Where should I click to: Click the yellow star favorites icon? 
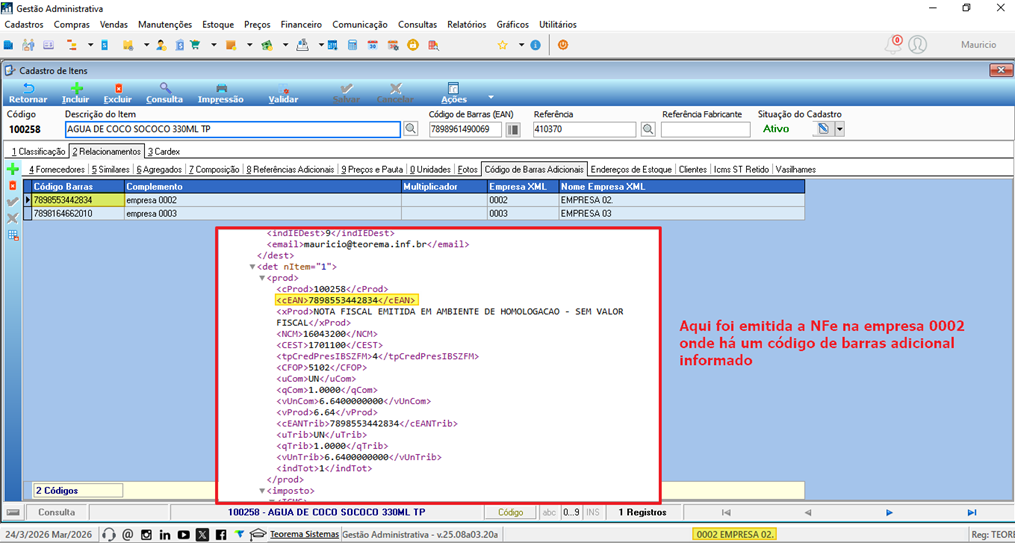click(x=502, y=45)
